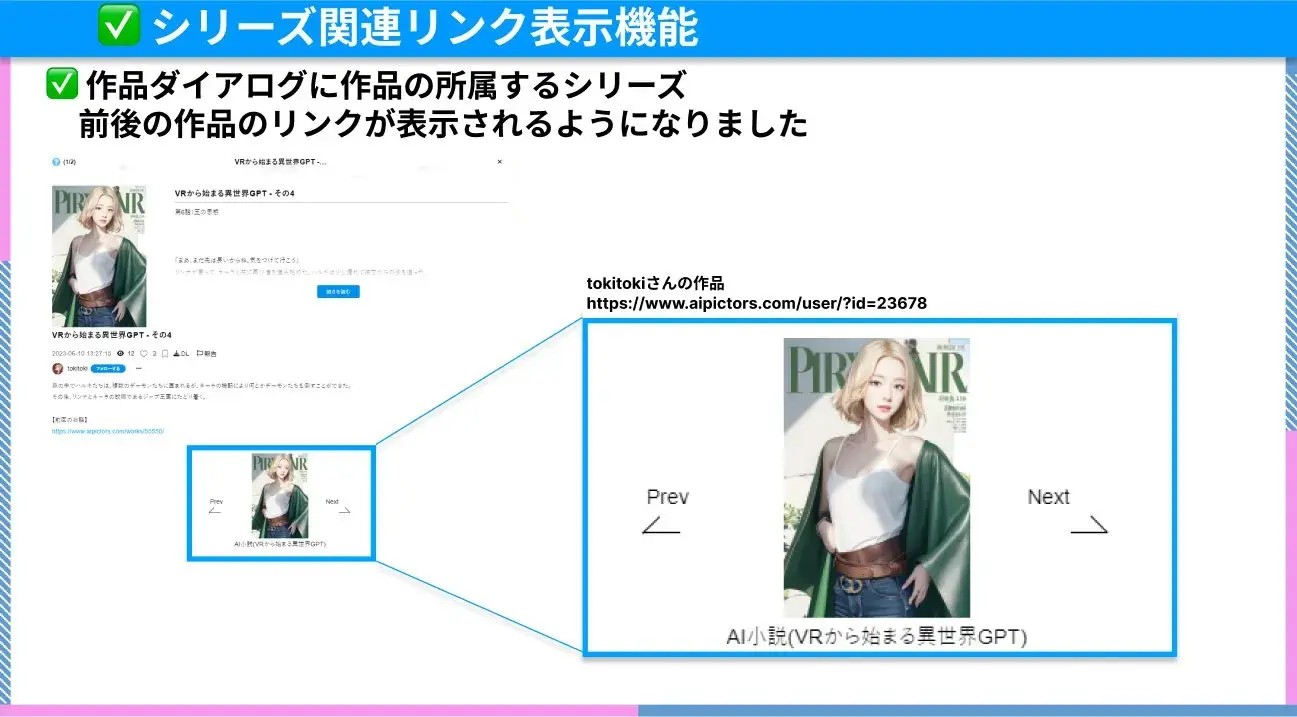Close the work dialog with X

point(500,161)
